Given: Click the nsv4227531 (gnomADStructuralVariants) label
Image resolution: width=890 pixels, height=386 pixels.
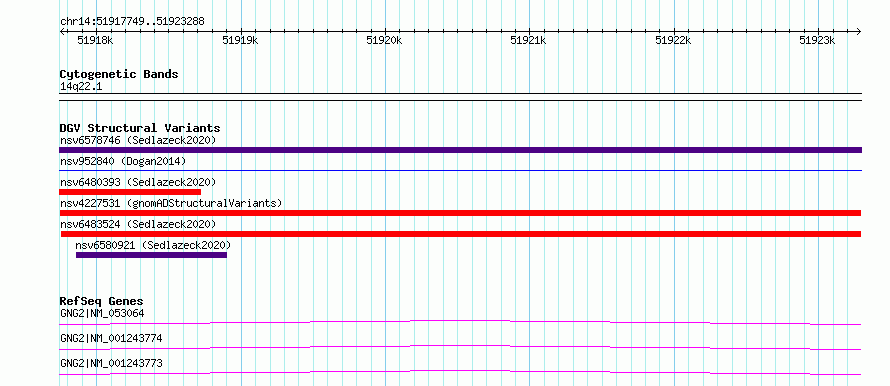Looking at the screenshot, I should click(x=171, y=203).
